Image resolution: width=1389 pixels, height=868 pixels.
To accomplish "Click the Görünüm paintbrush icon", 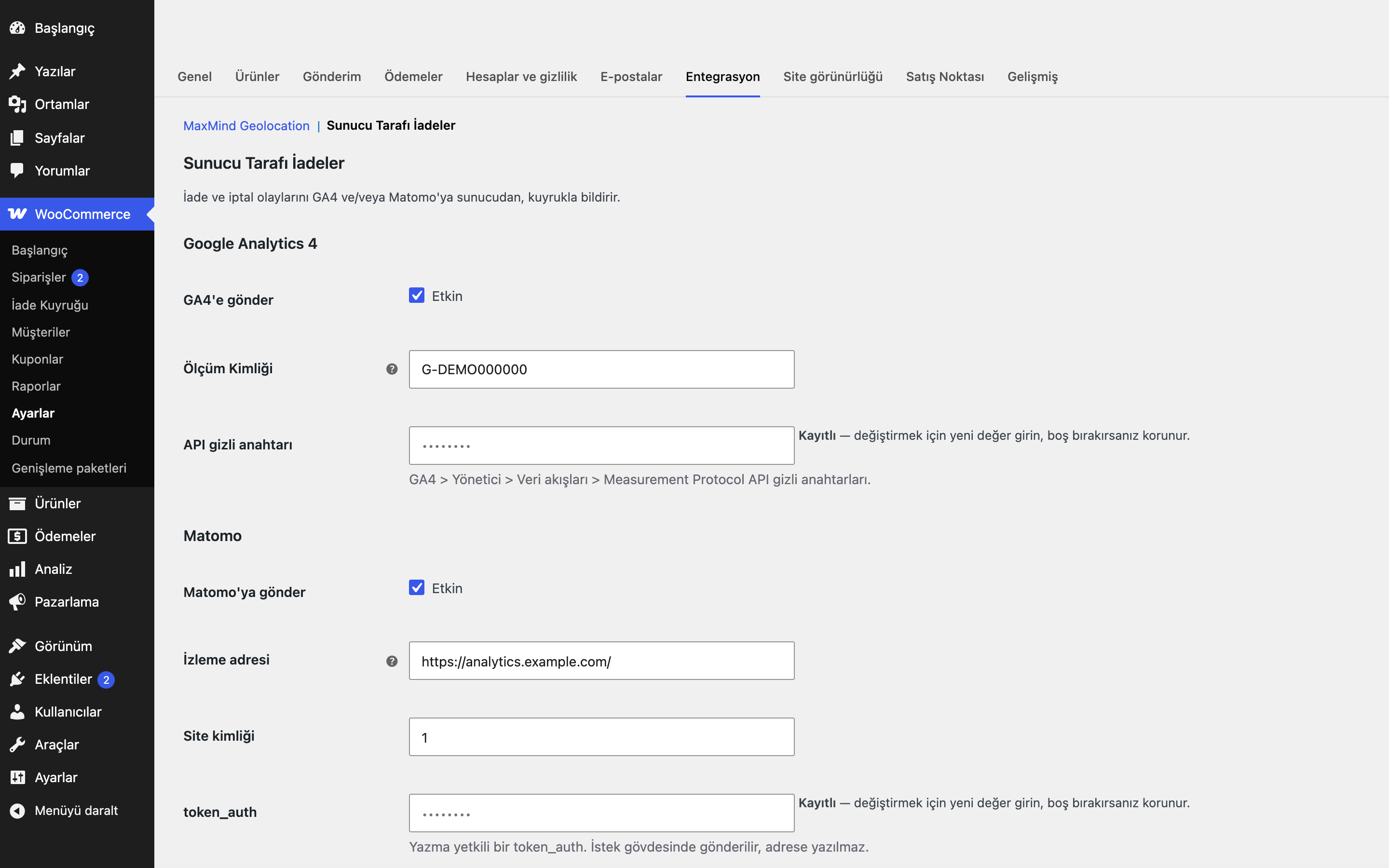I will [x=17, y=646].
